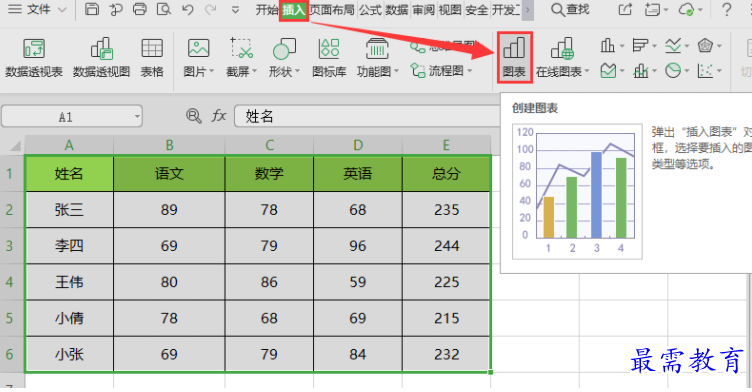Insert a 数据透视表 pivot table
The height and width of the screenshot is (392, 752).
[x=34, y=58]
